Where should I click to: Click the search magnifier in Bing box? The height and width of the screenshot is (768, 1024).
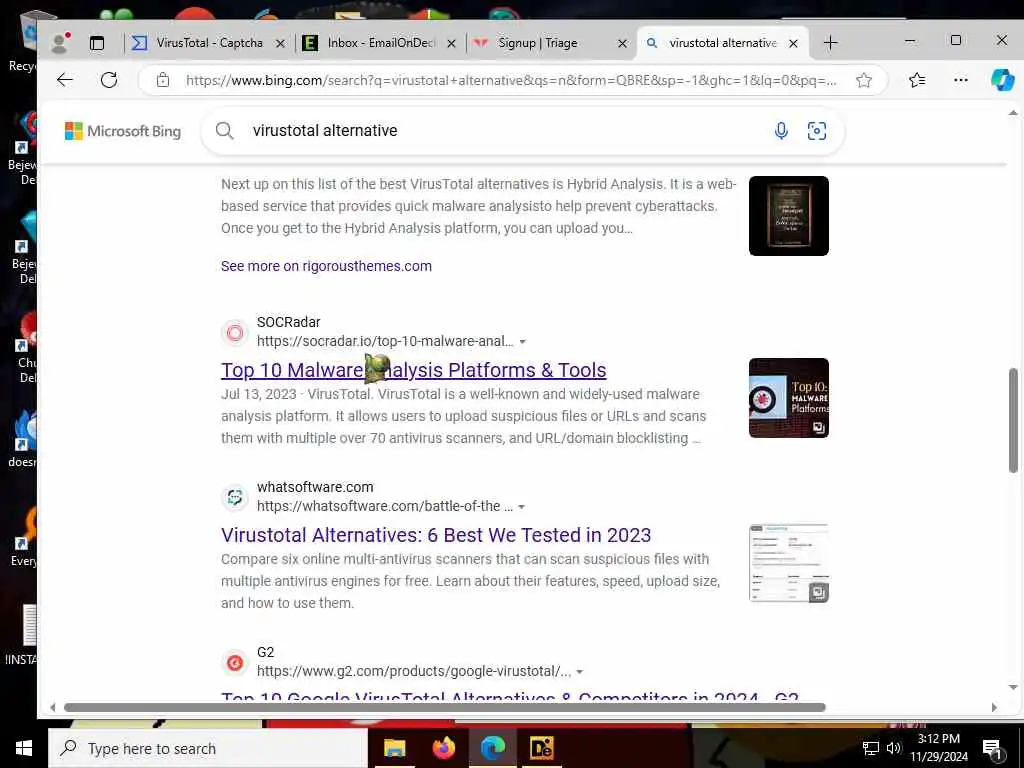point(224,131)
